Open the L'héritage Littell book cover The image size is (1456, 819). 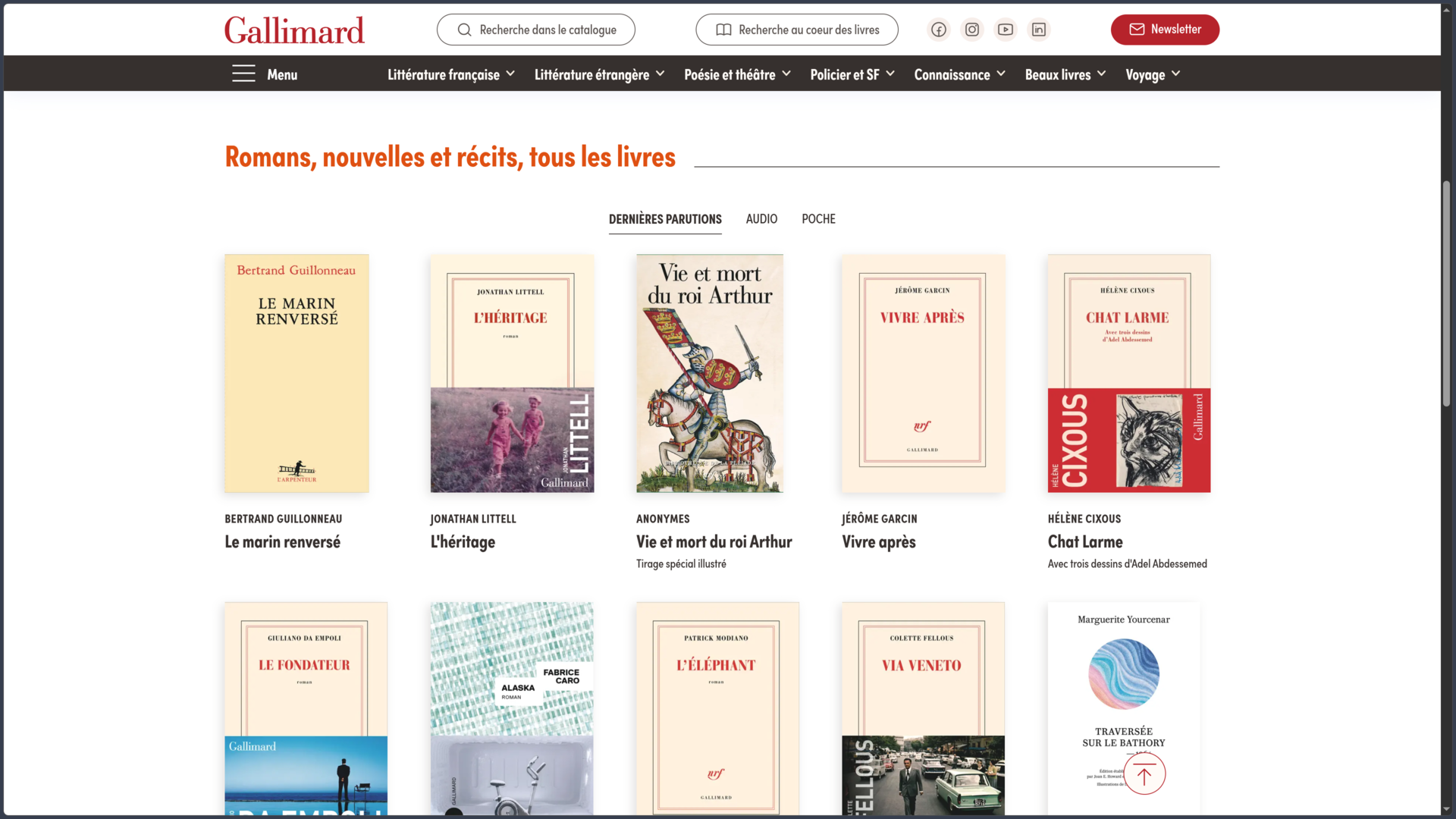512,373
